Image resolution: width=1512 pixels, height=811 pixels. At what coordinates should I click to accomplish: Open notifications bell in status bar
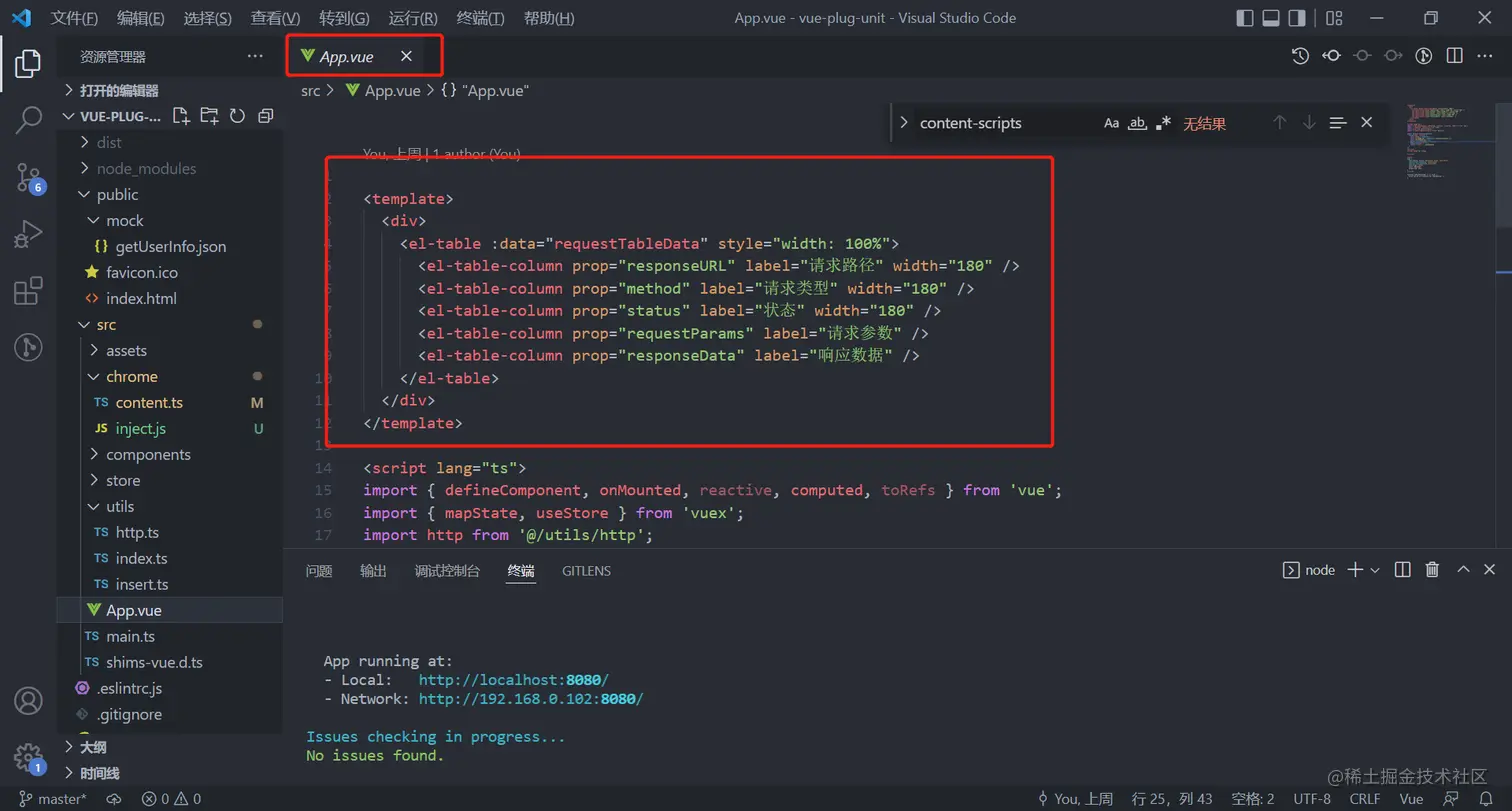[1486, 799]
